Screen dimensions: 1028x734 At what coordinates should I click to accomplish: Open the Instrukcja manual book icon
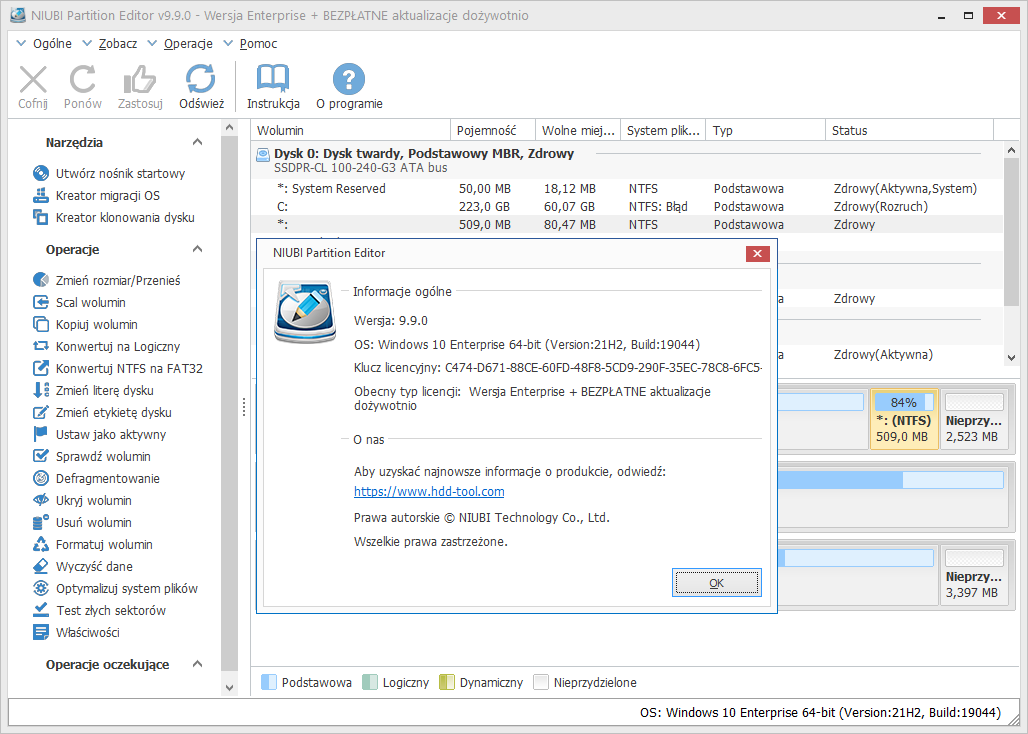pyautogui.click(x=273, y=80)
